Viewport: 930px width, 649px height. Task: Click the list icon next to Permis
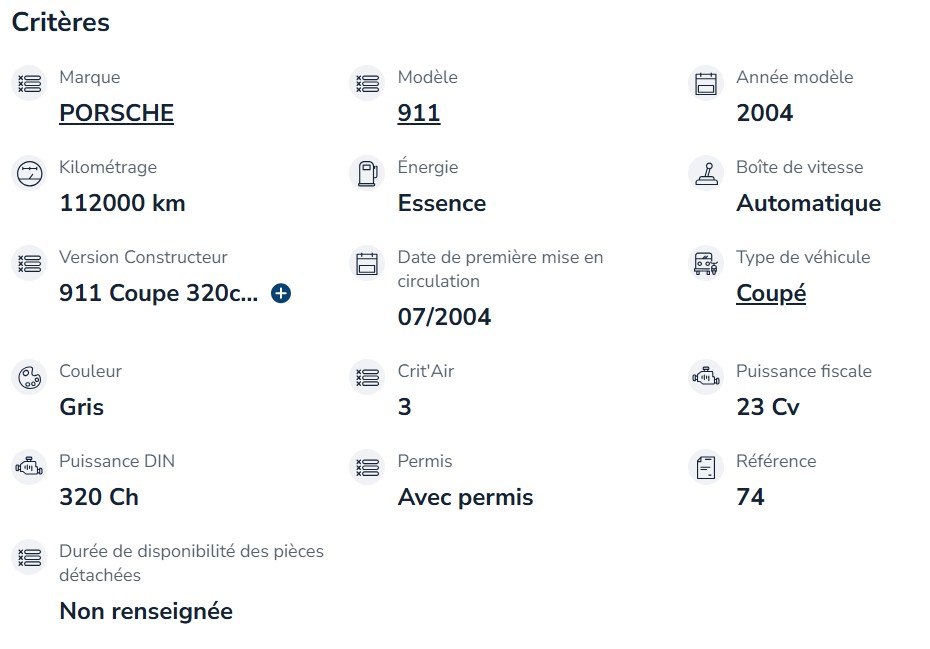tap(367, 467)
